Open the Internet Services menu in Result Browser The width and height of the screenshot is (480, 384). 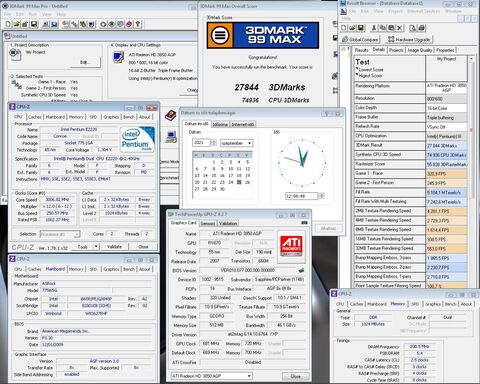[x=424, y=11]
